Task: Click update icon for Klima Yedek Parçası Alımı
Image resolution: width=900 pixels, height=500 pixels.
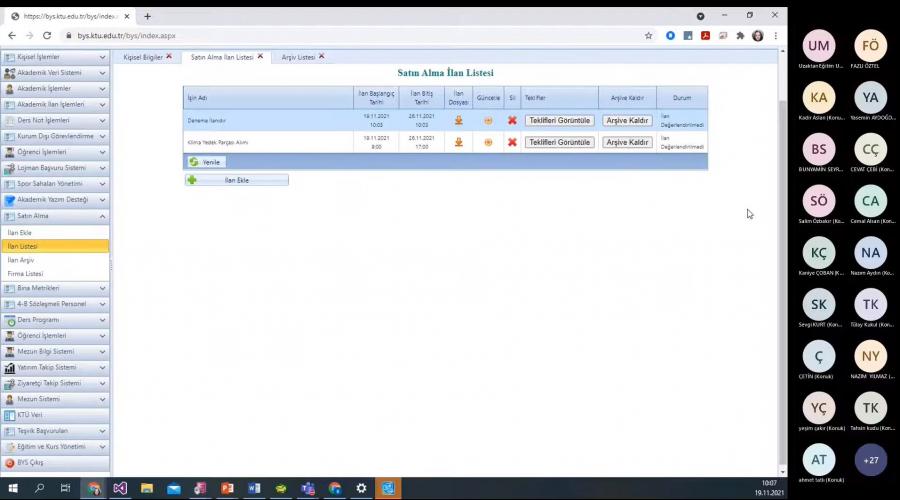Action: [488, 142]
